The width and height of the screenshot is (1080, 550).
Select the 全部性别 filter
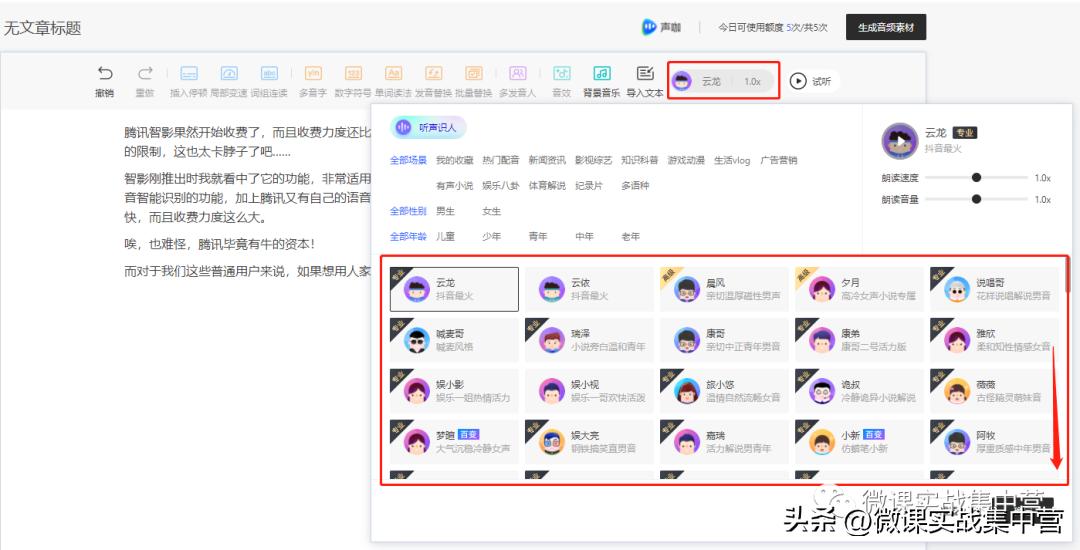pos(408,211)
